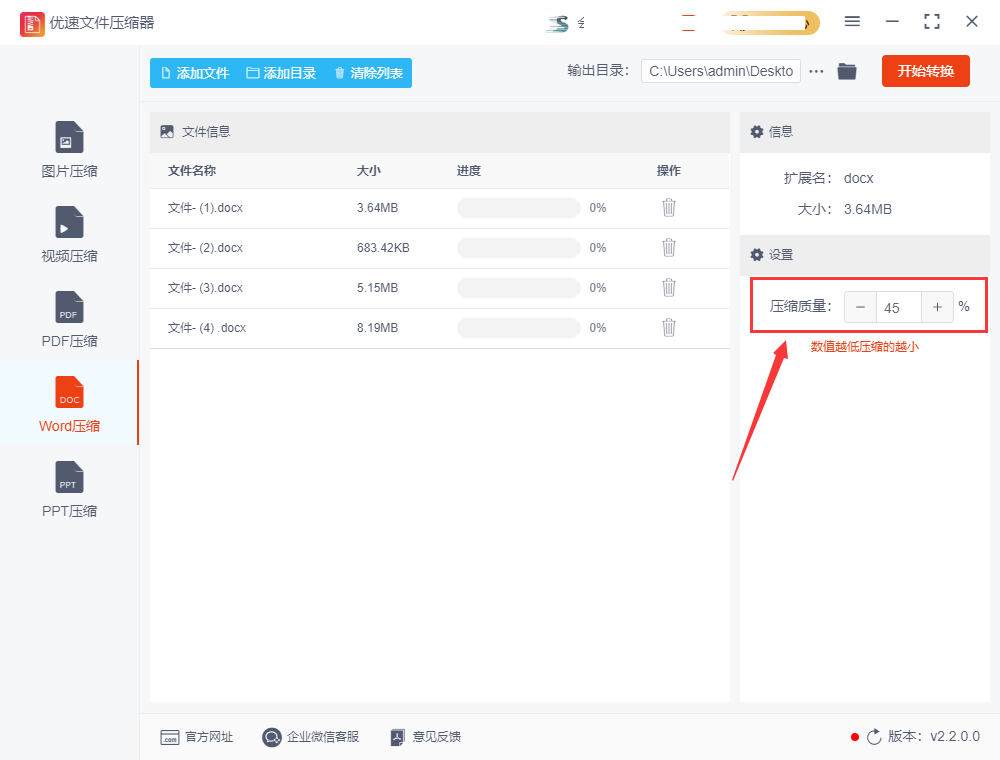Remove 文件- (3).docx using its trash icon
The image size is (1000, 760).
click(668, 288)
